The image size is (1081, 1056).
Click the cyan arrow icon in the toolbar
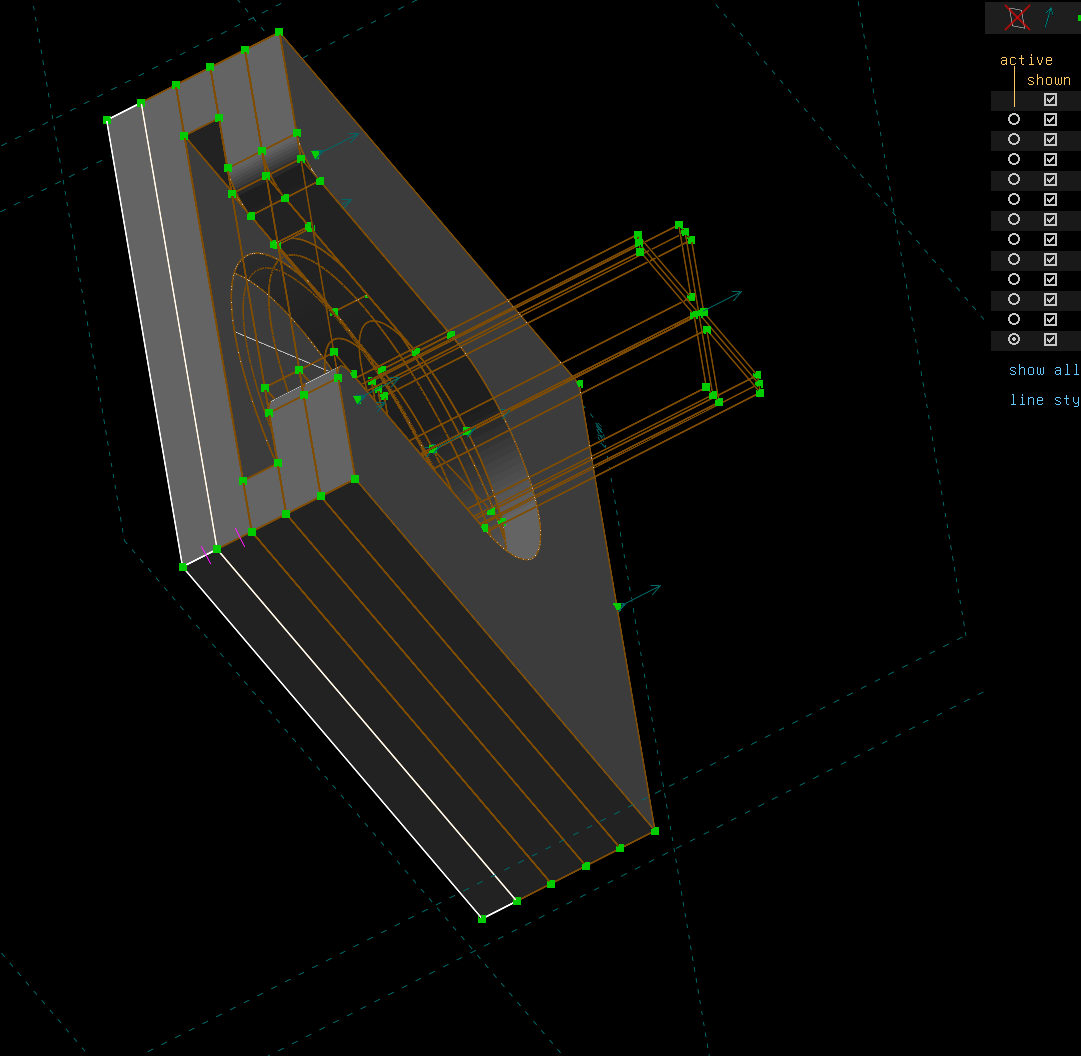point(1046,17)
